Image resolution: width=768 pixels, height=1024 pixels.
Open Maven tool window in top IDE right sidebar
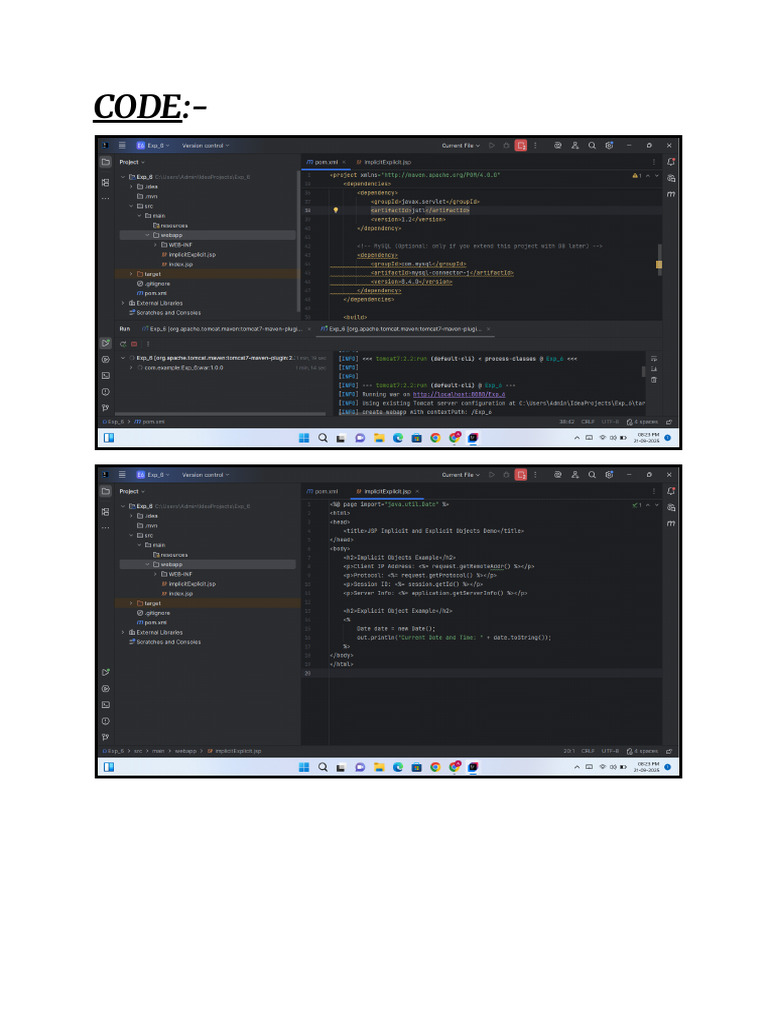coord(671,194)
